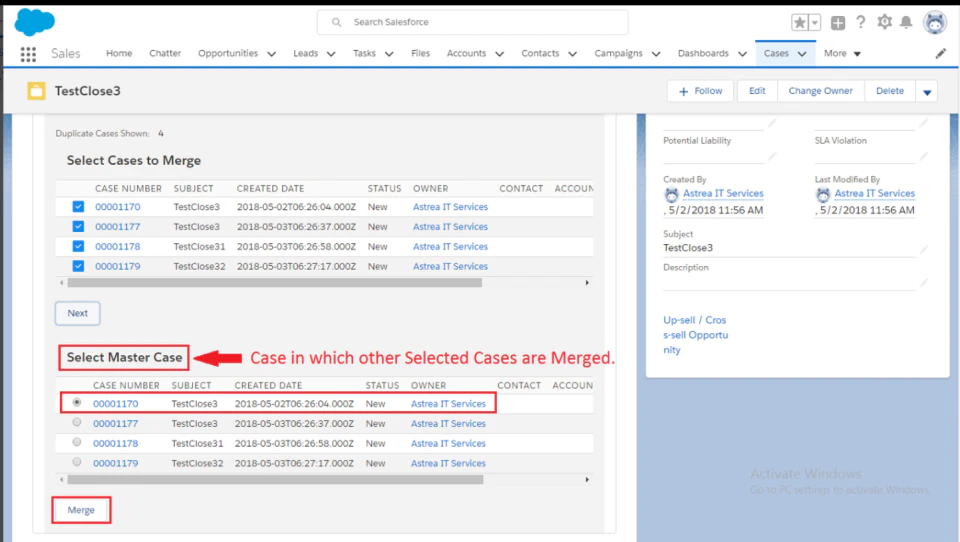
Task: Click the Merge button
Action: pyautogui.click(x=81, y=510)
